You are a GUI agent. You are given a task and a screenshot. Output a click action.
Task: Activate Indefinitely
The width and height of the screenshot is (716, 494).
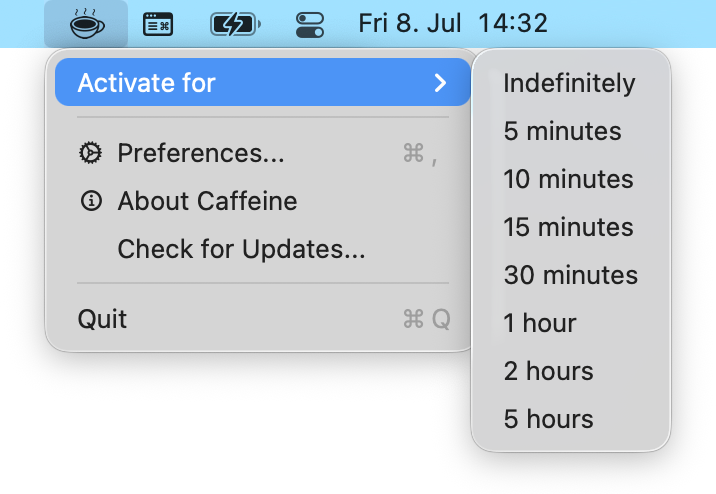pyautogui.click(x=571, y=83)
